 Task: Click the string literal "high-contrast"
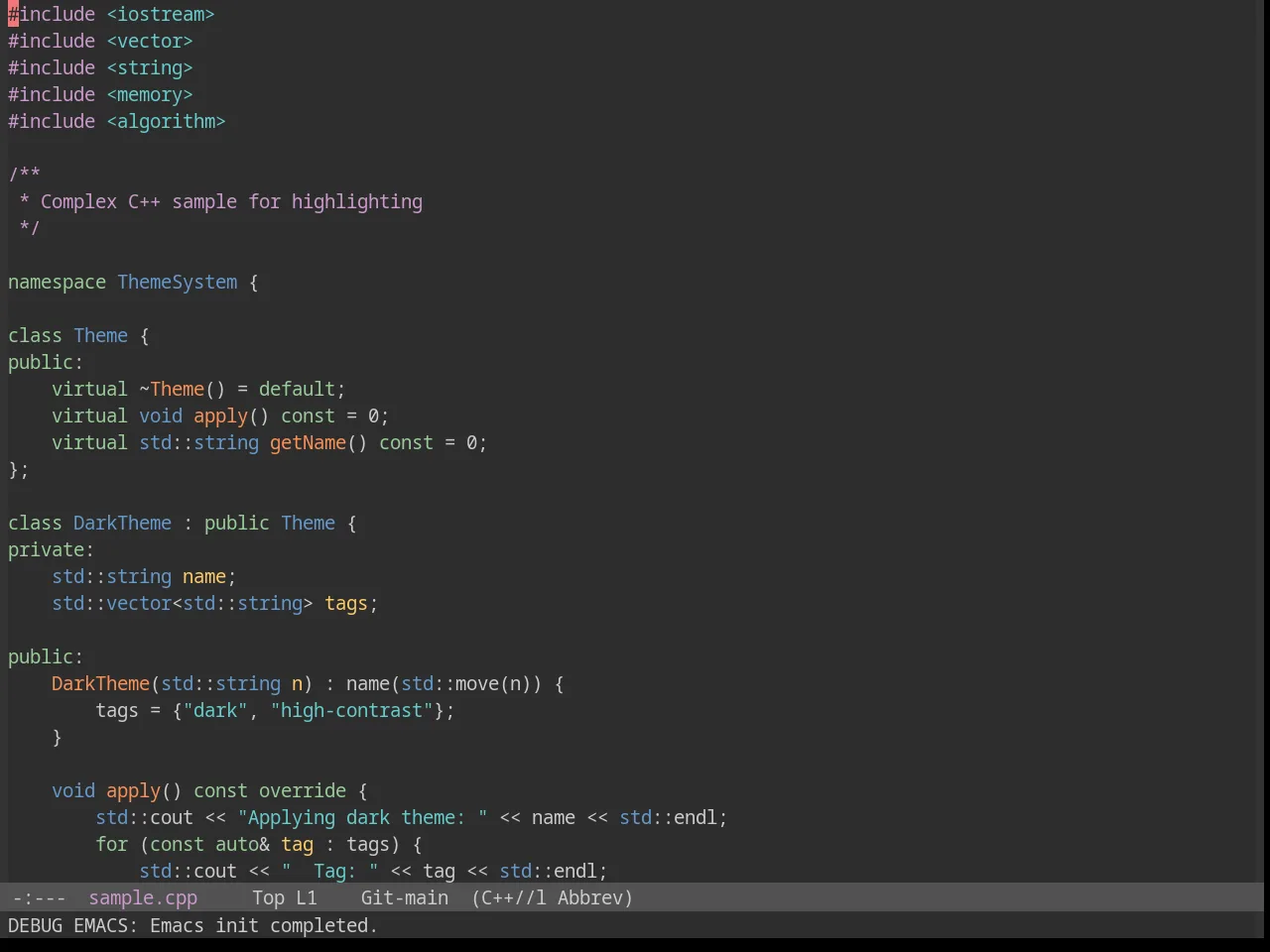click(x=352, y=711)
